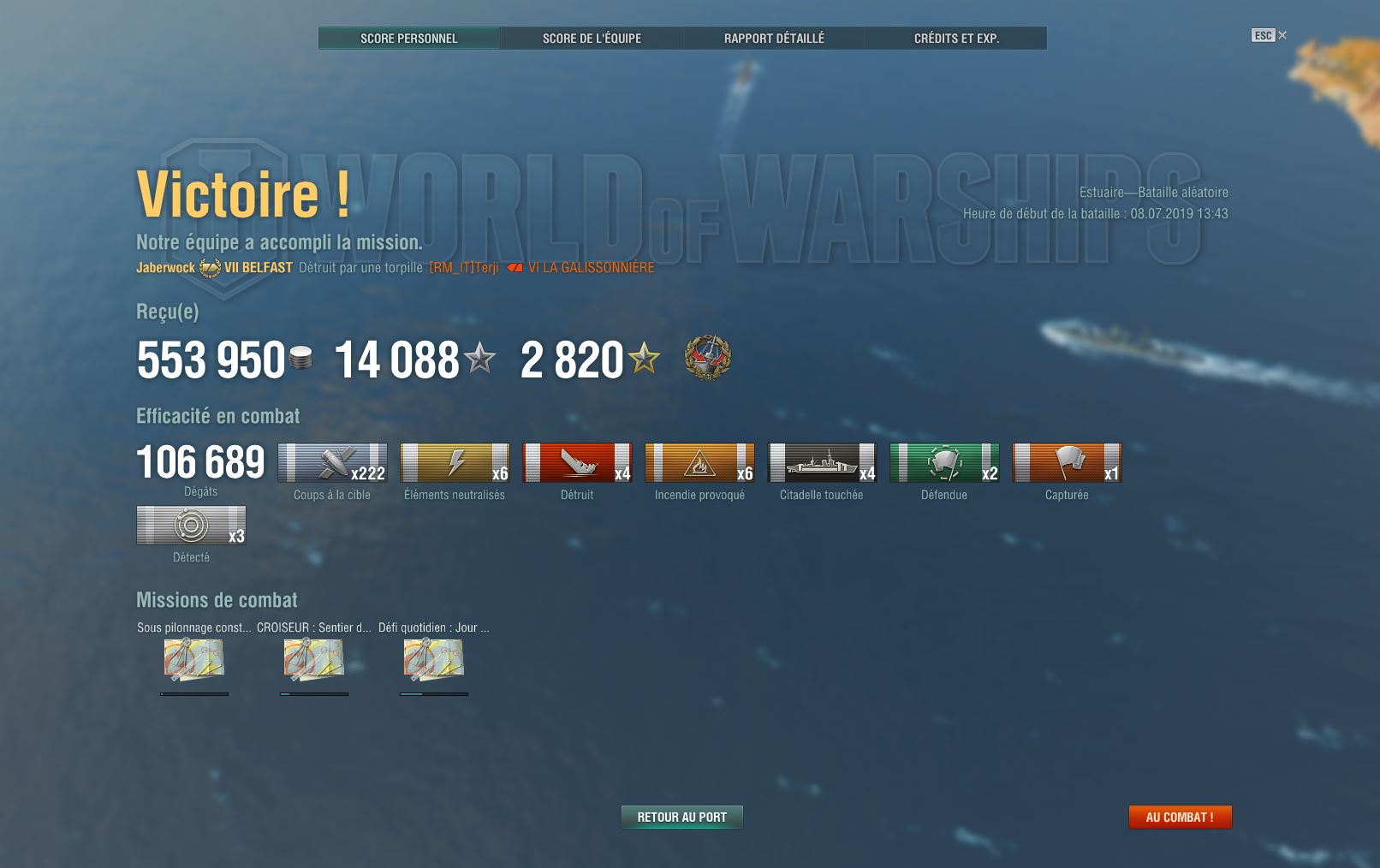Select the Défendue green ribbon
This screenshot has height=868, width=1380.
tap(944, 463)
